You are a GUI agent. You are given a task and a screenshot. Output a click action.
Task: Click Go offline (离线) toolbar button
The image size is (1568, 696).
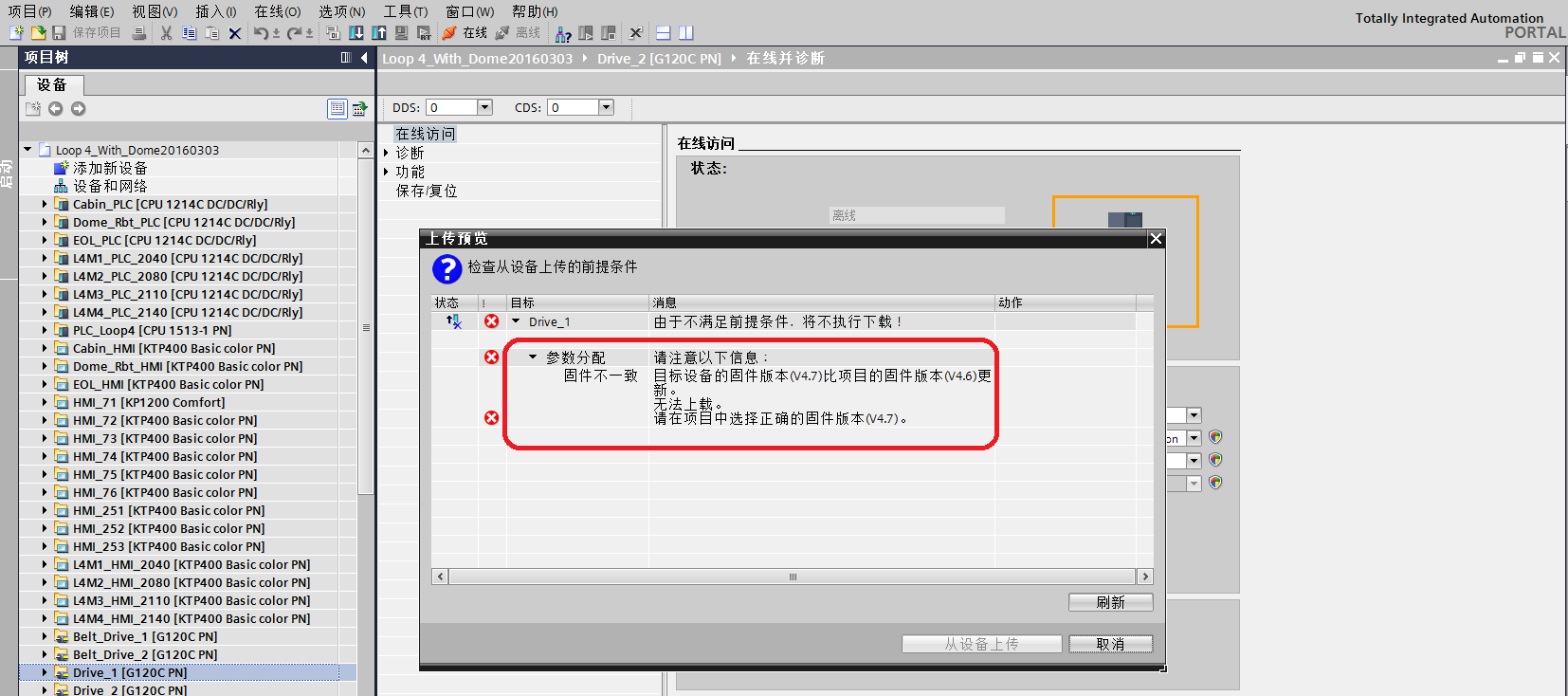pos(518,33)
